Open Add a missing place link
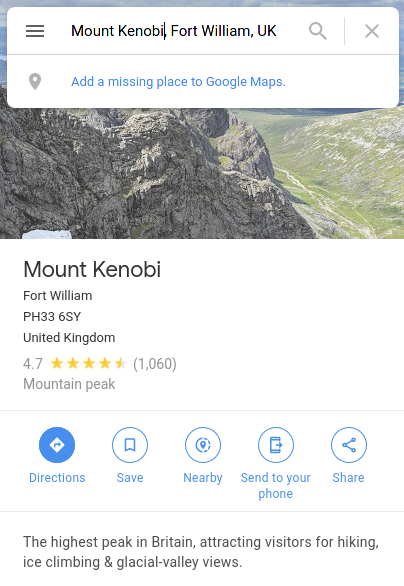This screenshot has width=404, height=586. tap(178, 81)
